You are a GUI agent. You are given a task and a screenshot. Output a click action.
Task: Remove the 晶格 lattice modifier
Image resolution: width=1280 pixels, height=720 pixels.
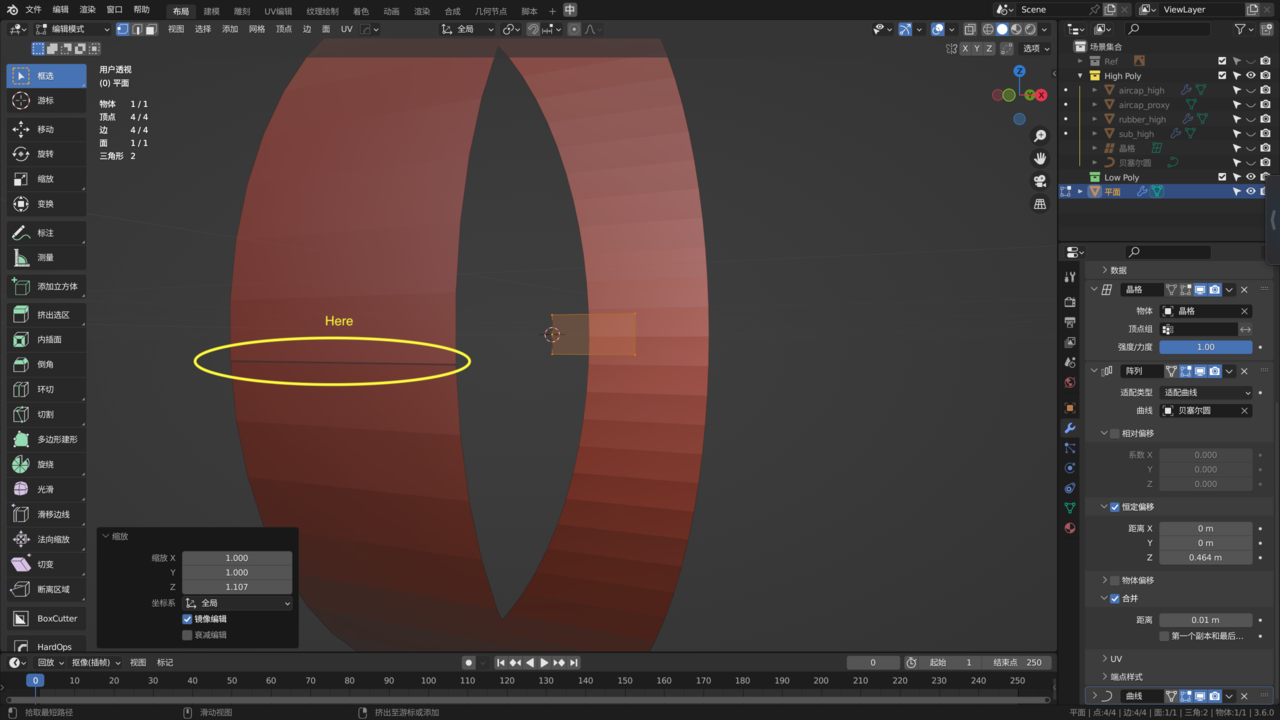tap(1244, 290)
